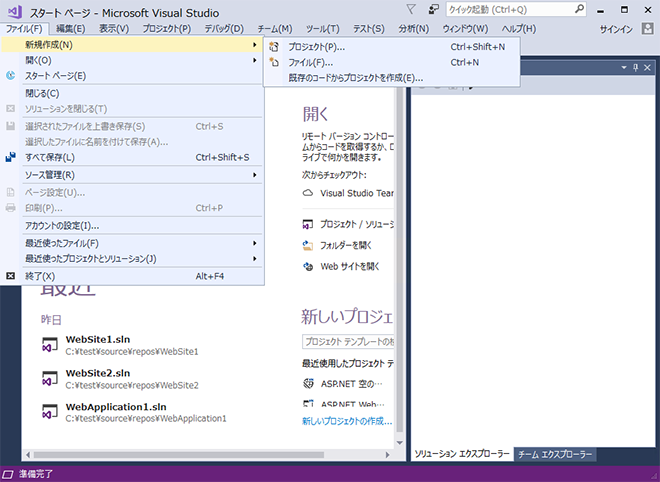Select 閉じる(C) in File menu

coord(132,93)
